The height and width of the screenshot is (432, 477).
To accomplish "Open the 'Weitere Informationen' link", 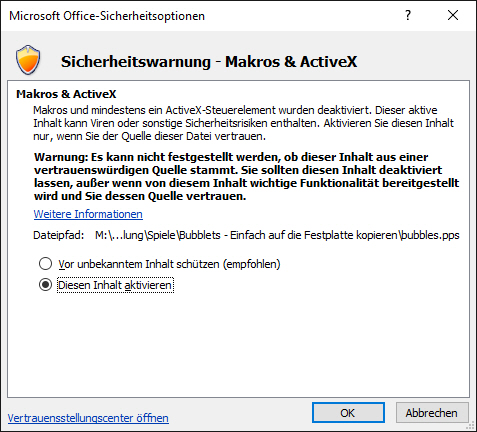I will pyautogui.click(x=88, y=214).
